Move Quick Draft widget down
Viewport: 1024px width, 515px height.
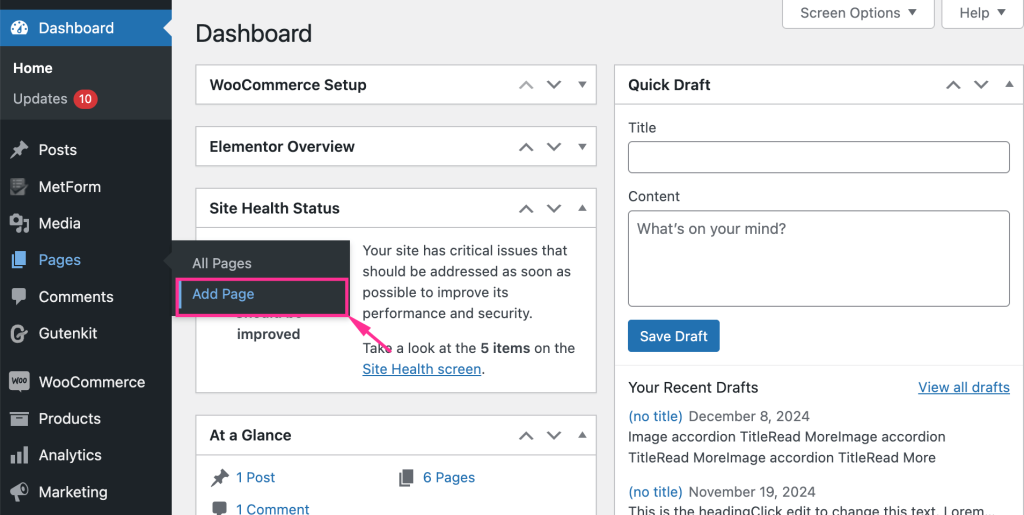click(x=981, y=85)
